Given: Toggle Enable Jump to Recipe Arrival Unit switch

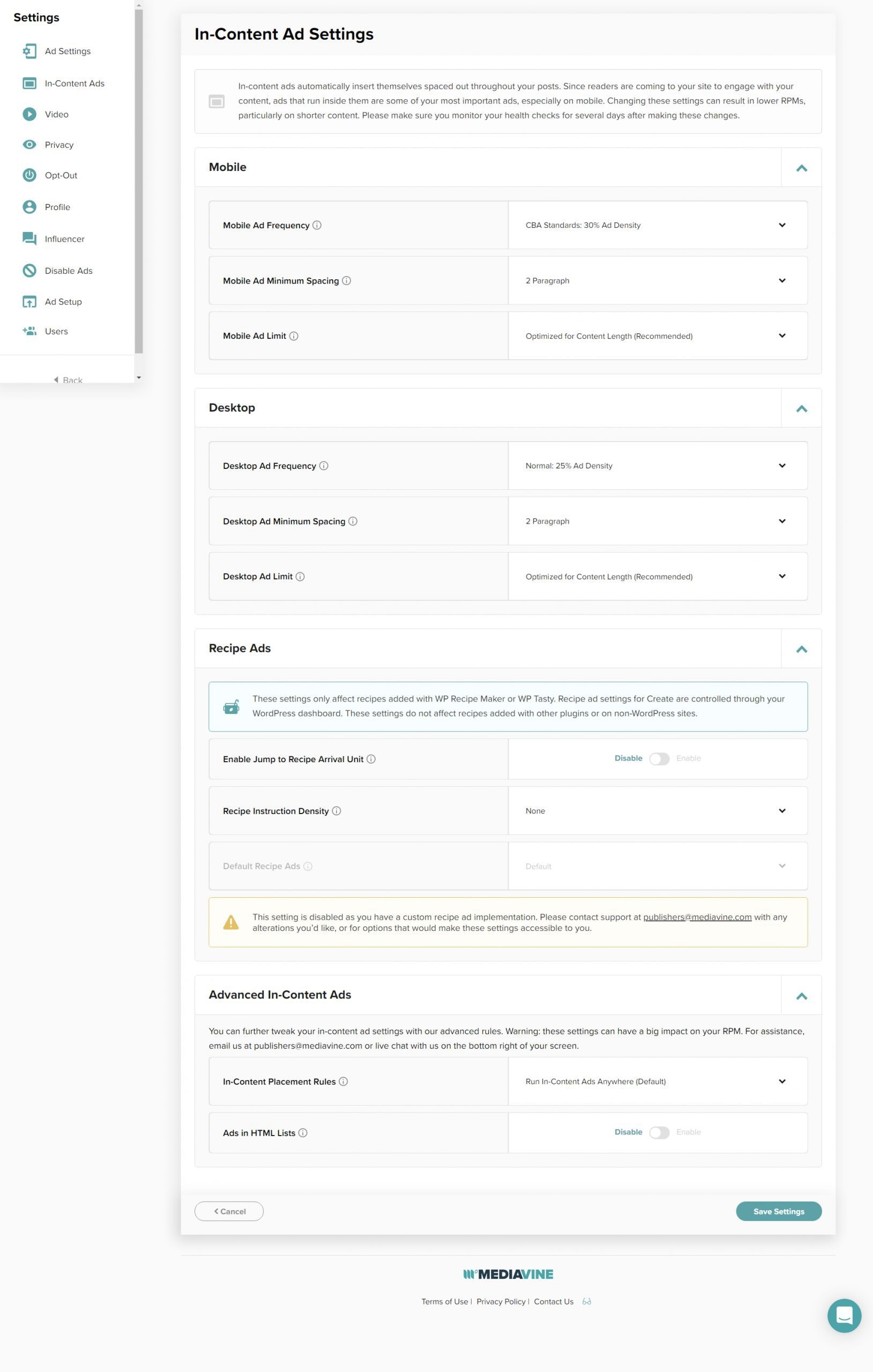Looking at the screenshot, I should [x=659, y=758].
